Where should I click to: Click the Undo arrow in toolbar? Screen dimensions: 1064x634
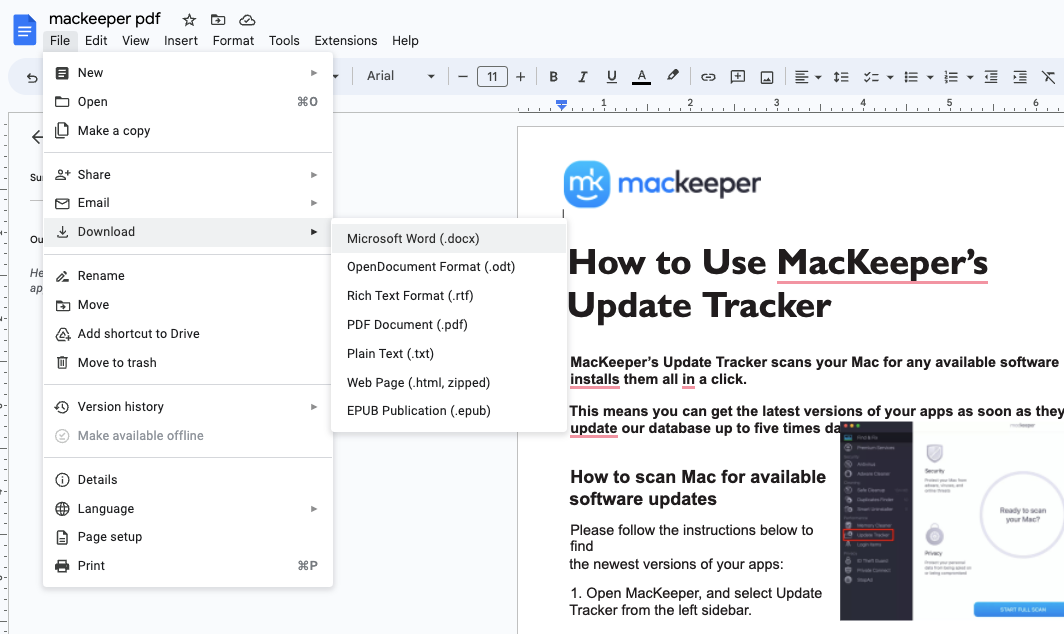click(32, 77)
